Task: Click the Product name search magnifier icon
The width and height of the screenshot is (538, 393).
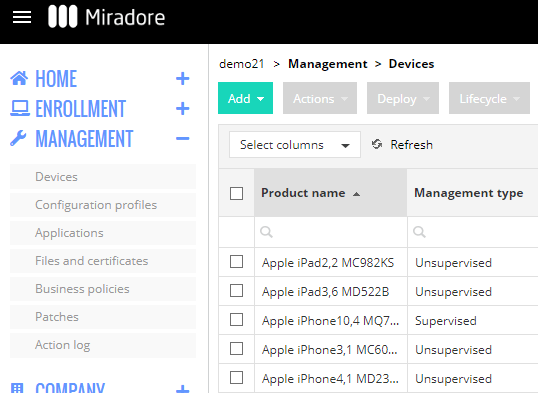Action: pos(266,232)
